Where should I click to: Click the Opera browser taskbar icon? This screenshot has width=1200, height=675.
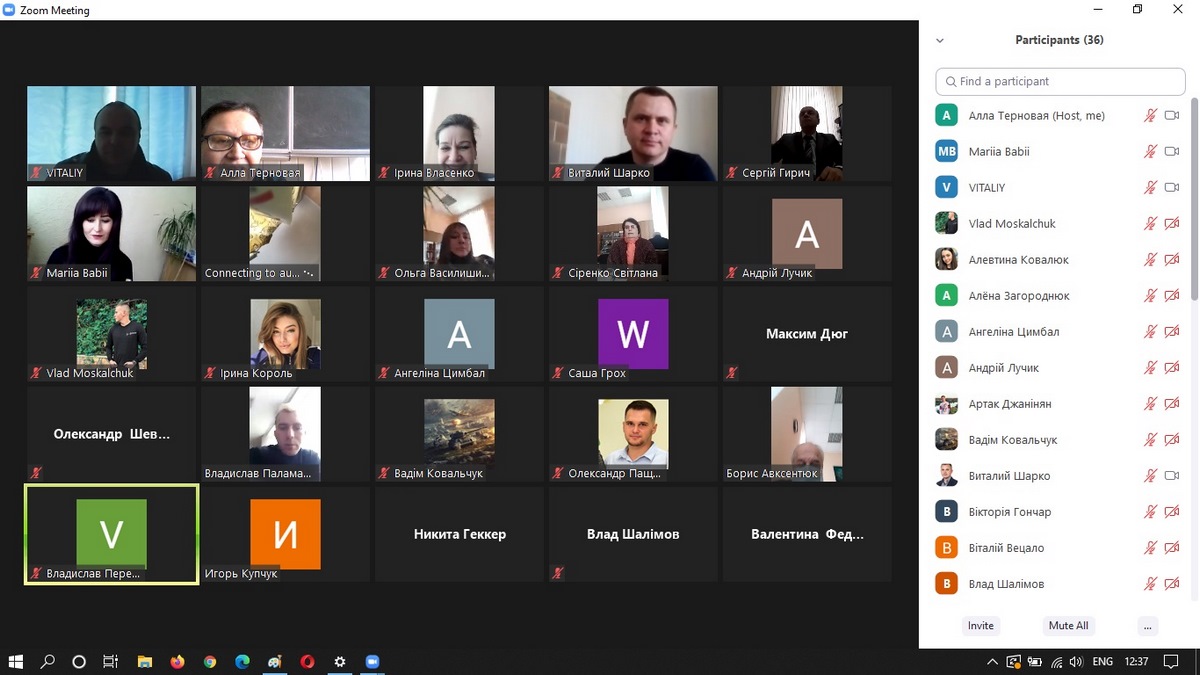[x=308, y=662]
